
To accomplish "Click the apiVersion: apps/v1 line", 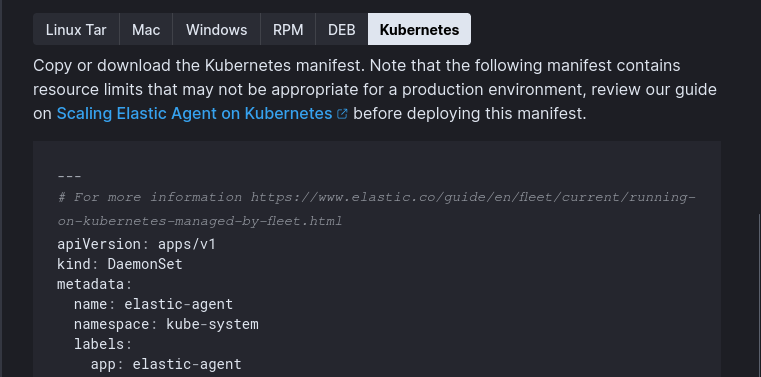I will click(136, 244).
